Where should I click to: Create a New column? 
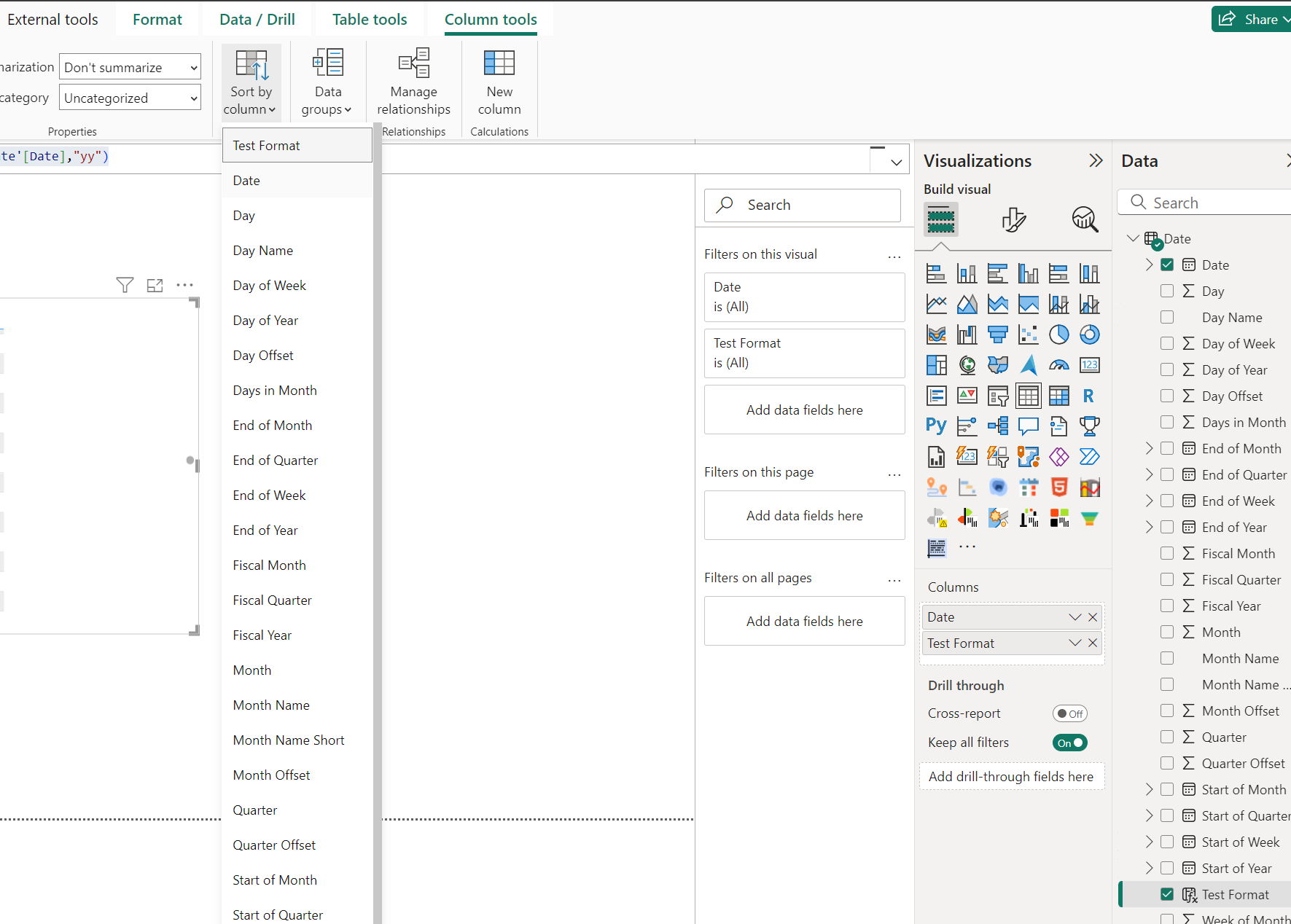[x=499, y=82]
